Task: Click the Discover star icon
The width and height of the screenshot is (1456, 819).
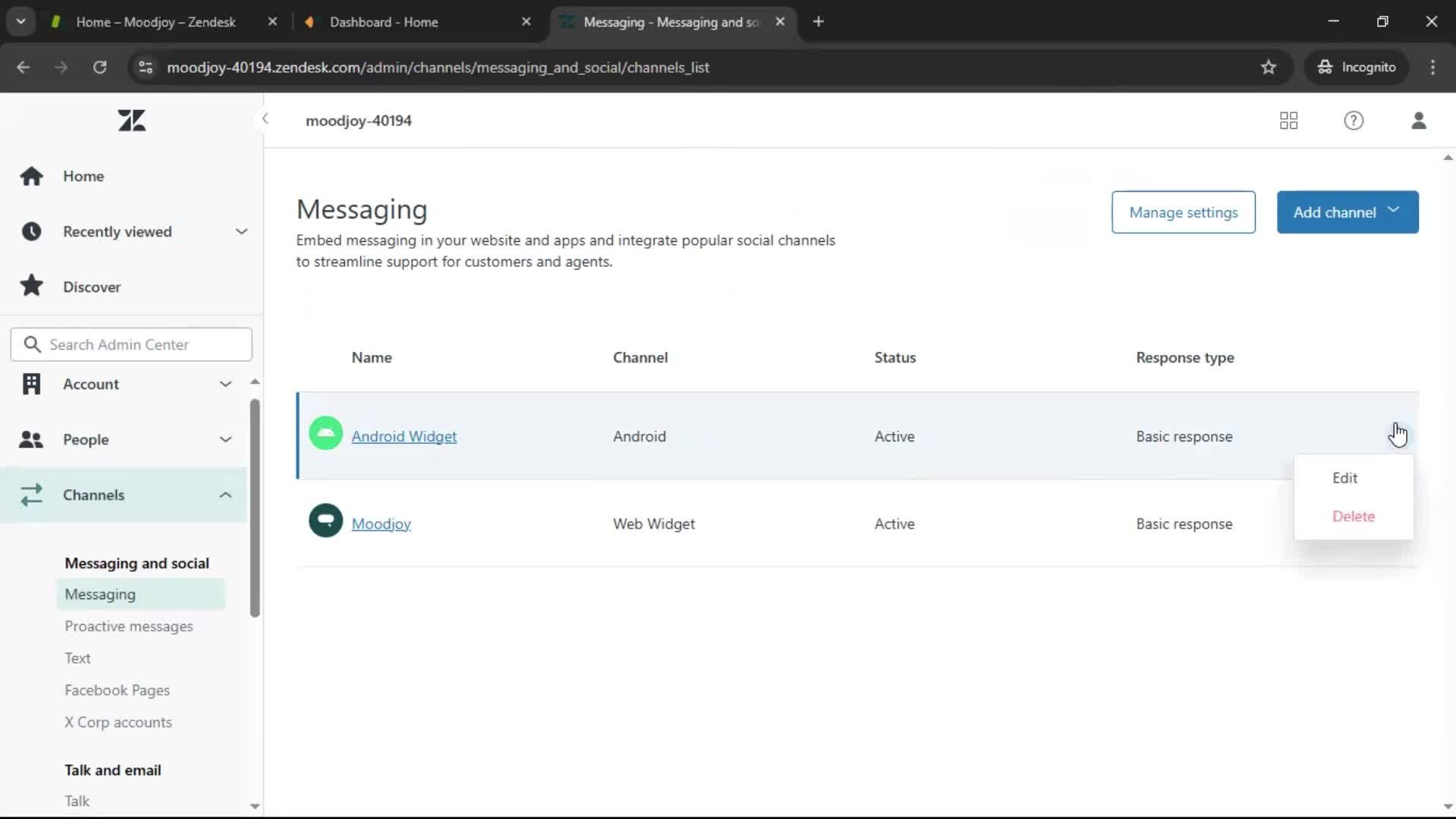Action: point(32,286)
